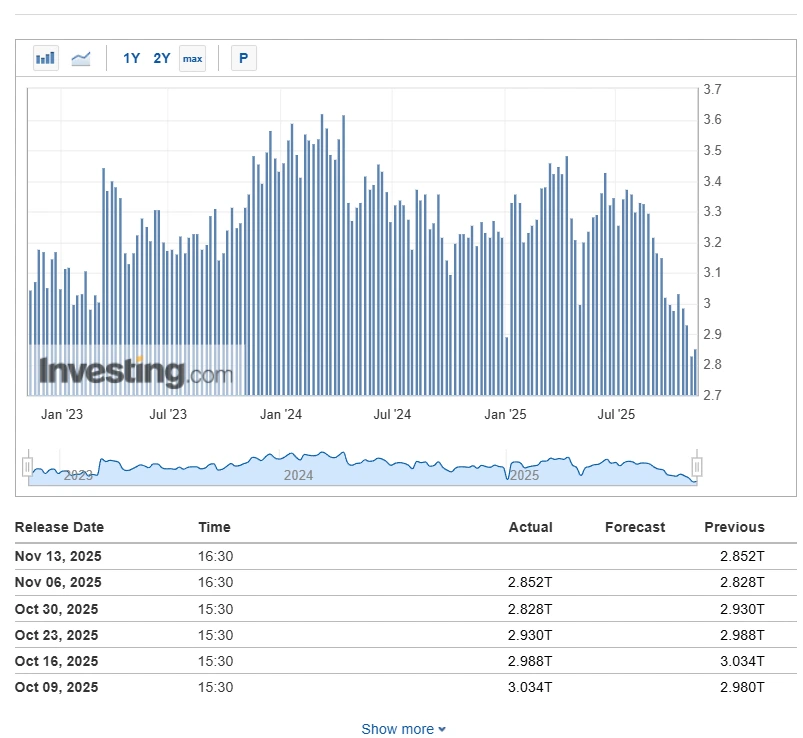
Task: Click time 15:30 in Oct 30 row
Action: pos(216,609)
